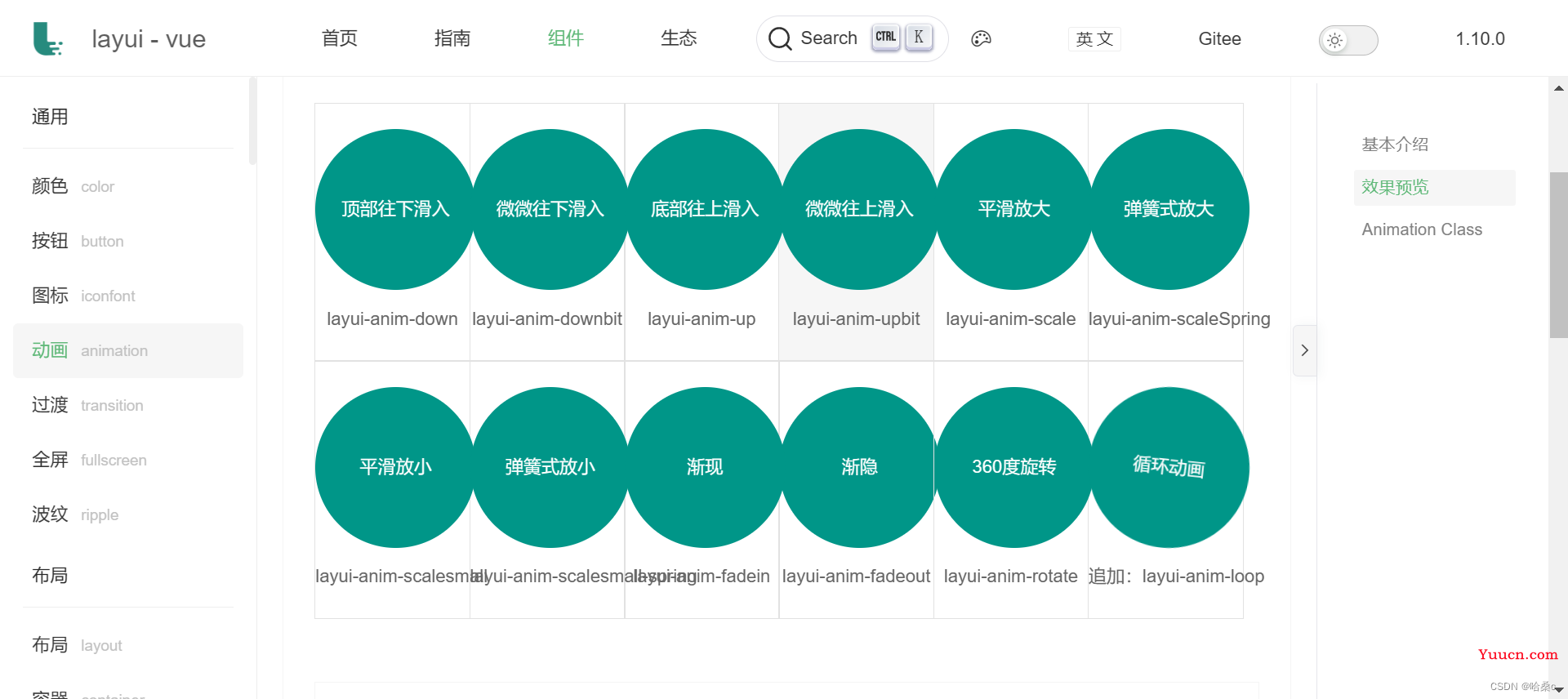Screen dimensions: 1568x699
Task: Click the 通用 sidebar group heading
Action: pos(50,117)
